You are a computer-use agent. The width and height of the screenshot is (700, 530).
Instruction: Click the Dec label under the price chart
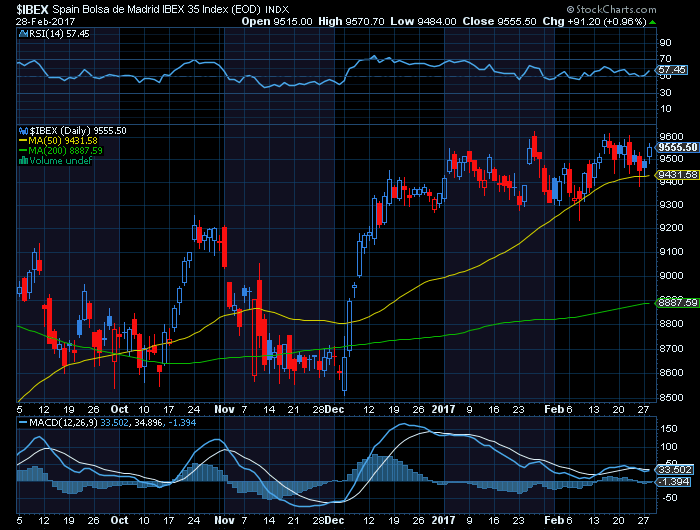[x=335, y=409]
